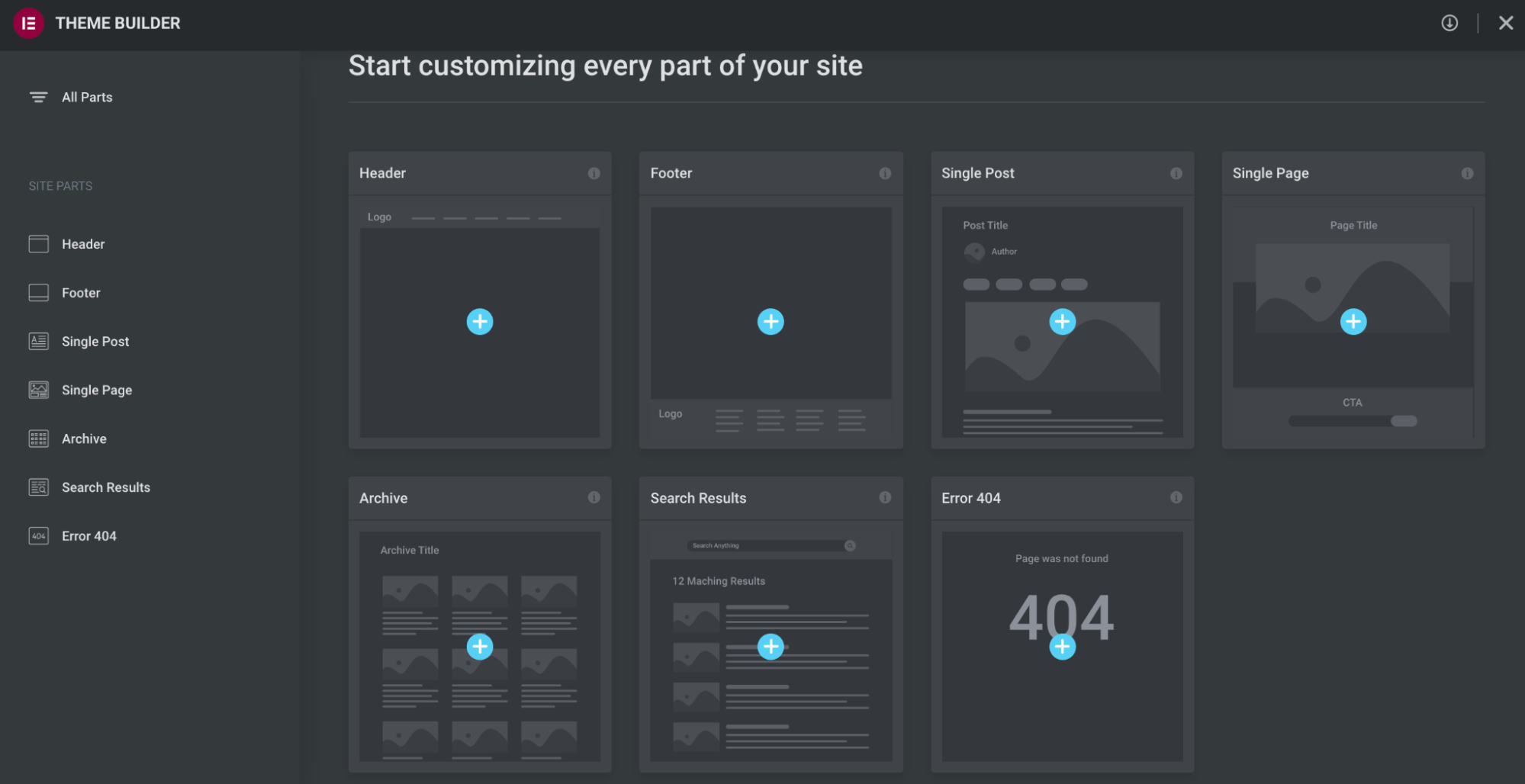Close the Theme Builder panel
The width and height of the screenshot is (1525, 784).
click(x=1505, y=24)
